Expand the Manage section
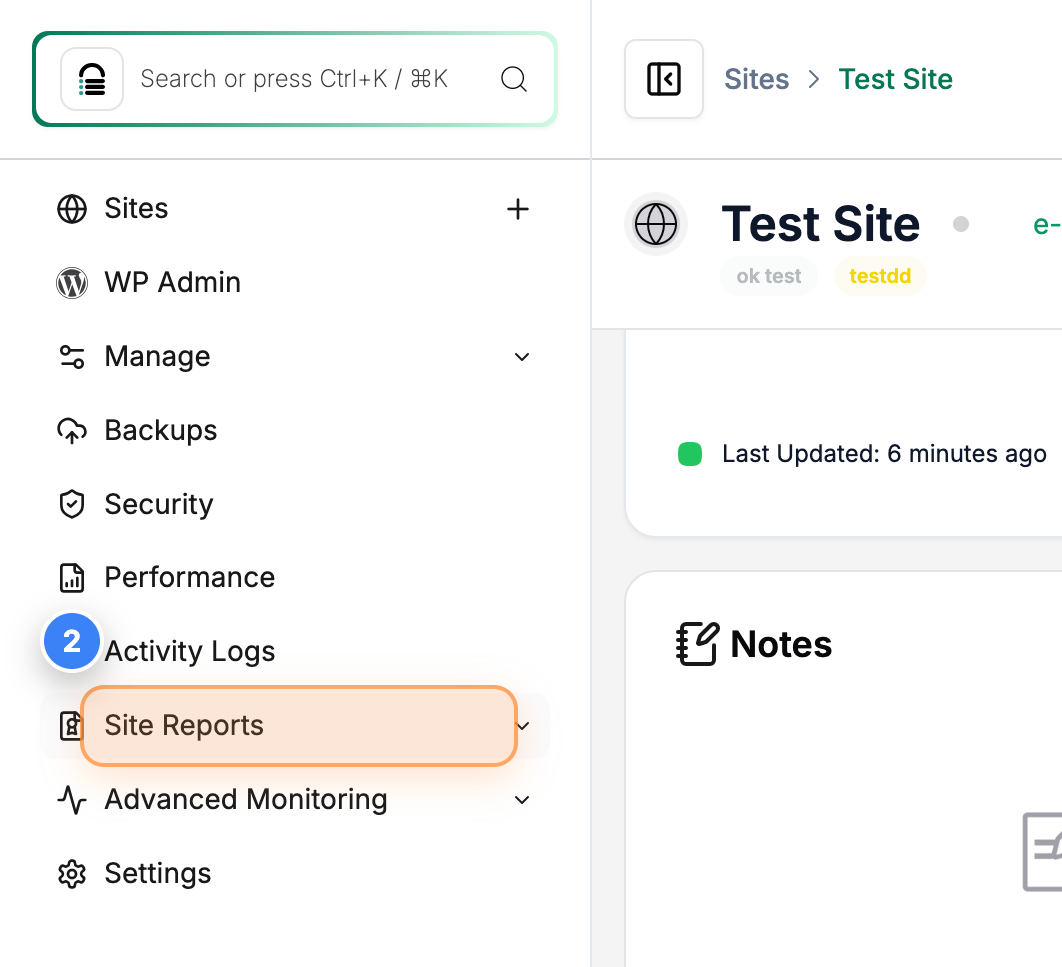The height and width of the screenshot is (967, 1062). tap(521, 357)
